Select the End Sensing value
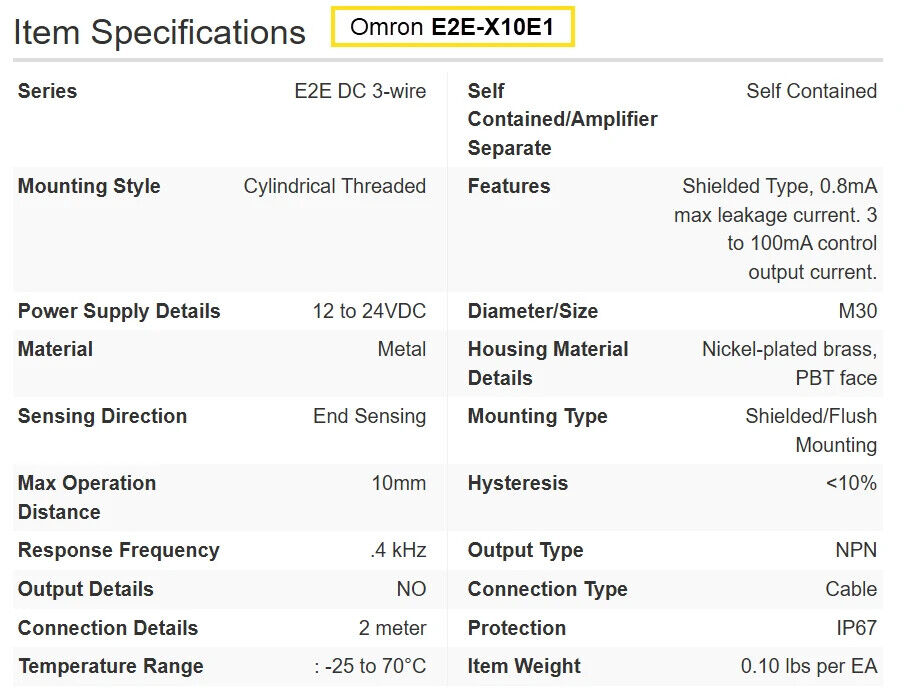The height and width of the screenshot is (699, 907). click(369, 417)
